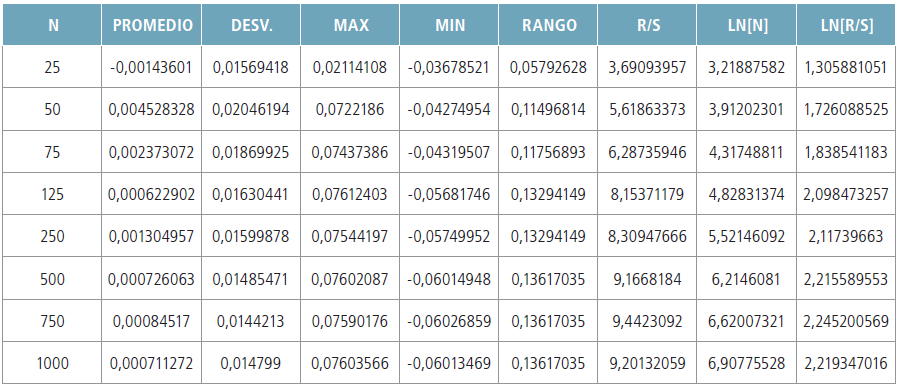This screenshot has height=387, width=901.
Task: Click max value 0,07544197
Action: click(351, 236)
